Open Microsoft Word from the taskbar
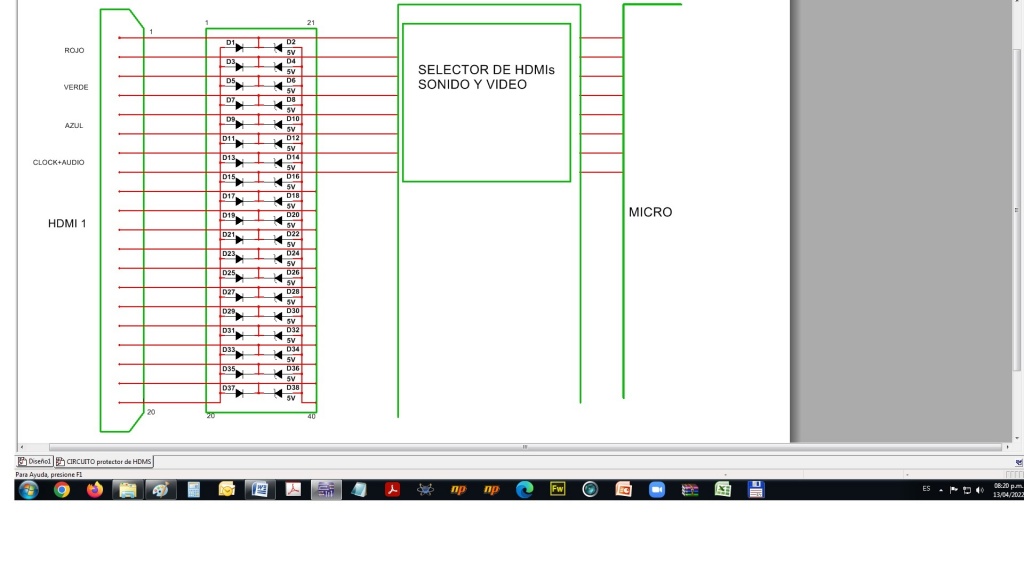This screenshot has width=1024, height=576. click(260, 490)
